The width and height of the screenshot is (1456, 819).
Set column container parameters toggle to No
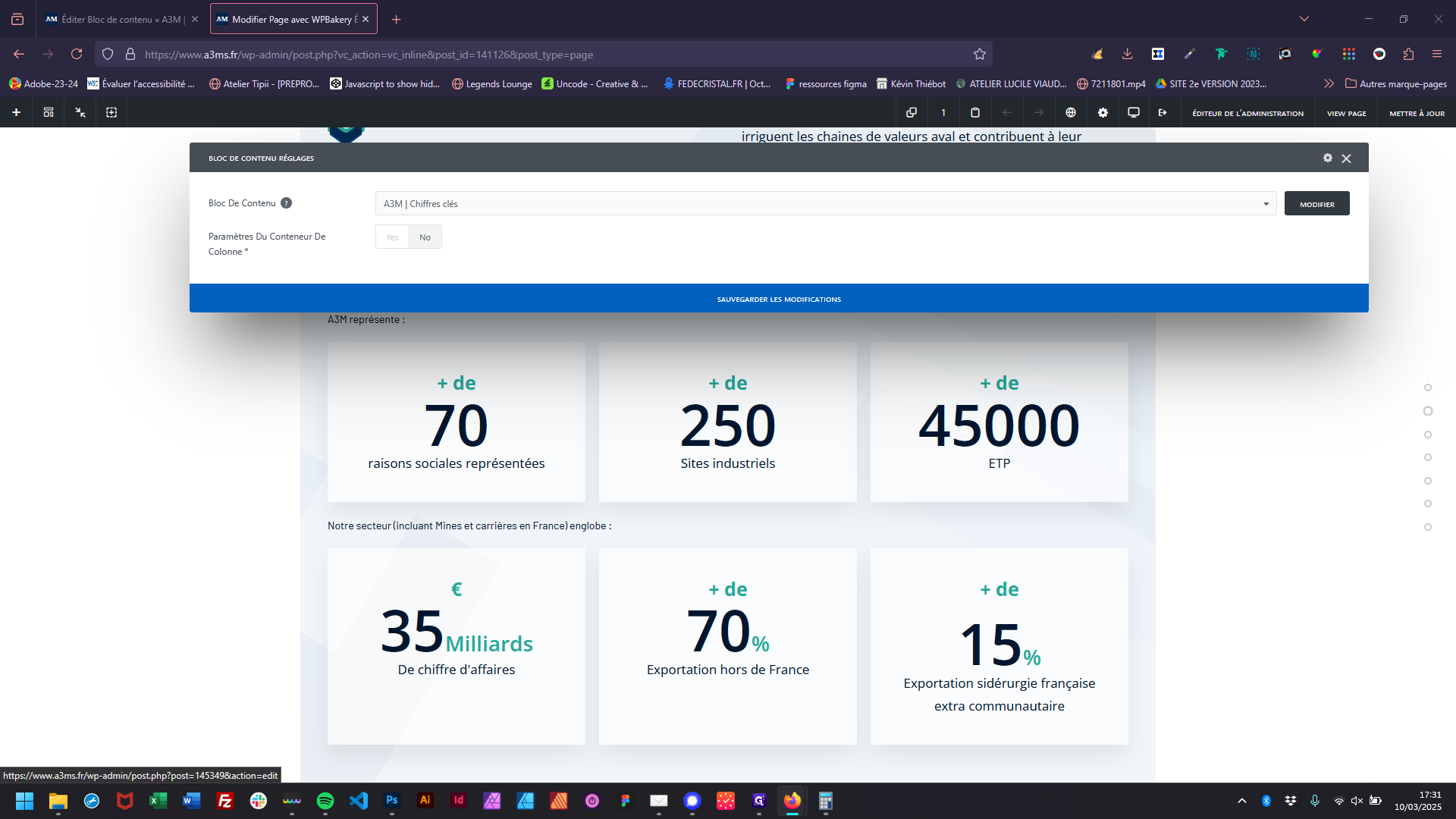425,237
